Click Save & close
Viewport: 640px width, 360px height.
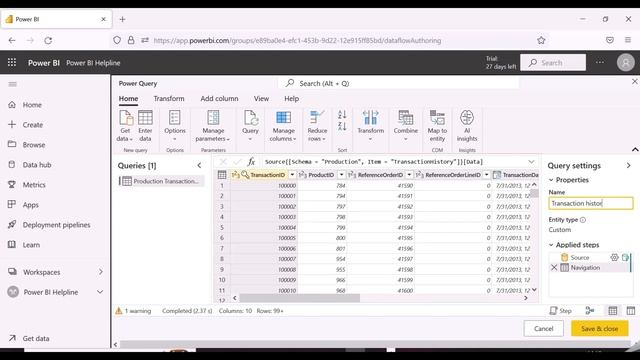click(599, 328)
